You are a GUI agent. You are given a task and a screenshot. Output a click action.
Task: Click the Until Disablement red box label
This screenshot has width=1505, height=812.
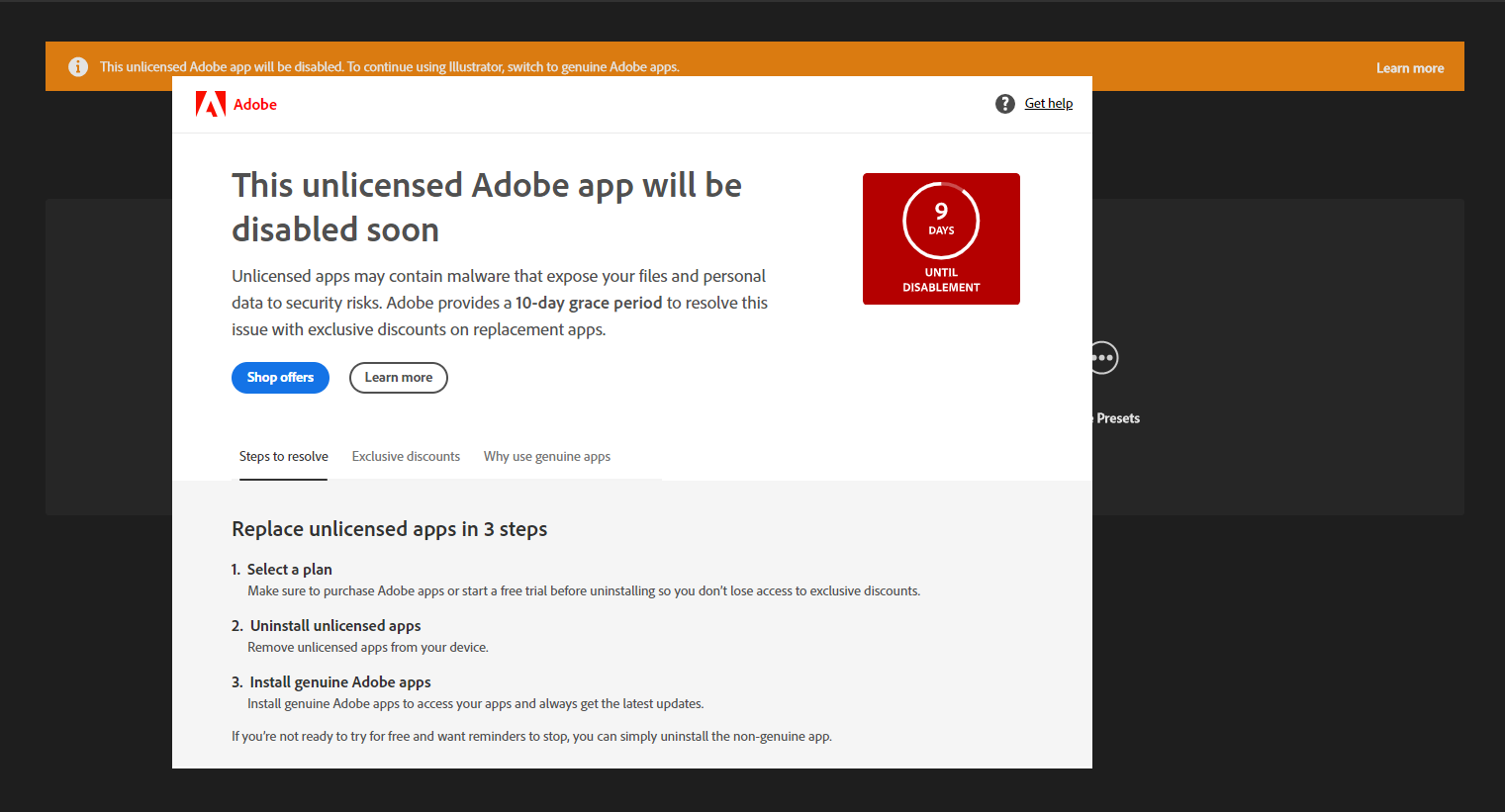[941, 280]
